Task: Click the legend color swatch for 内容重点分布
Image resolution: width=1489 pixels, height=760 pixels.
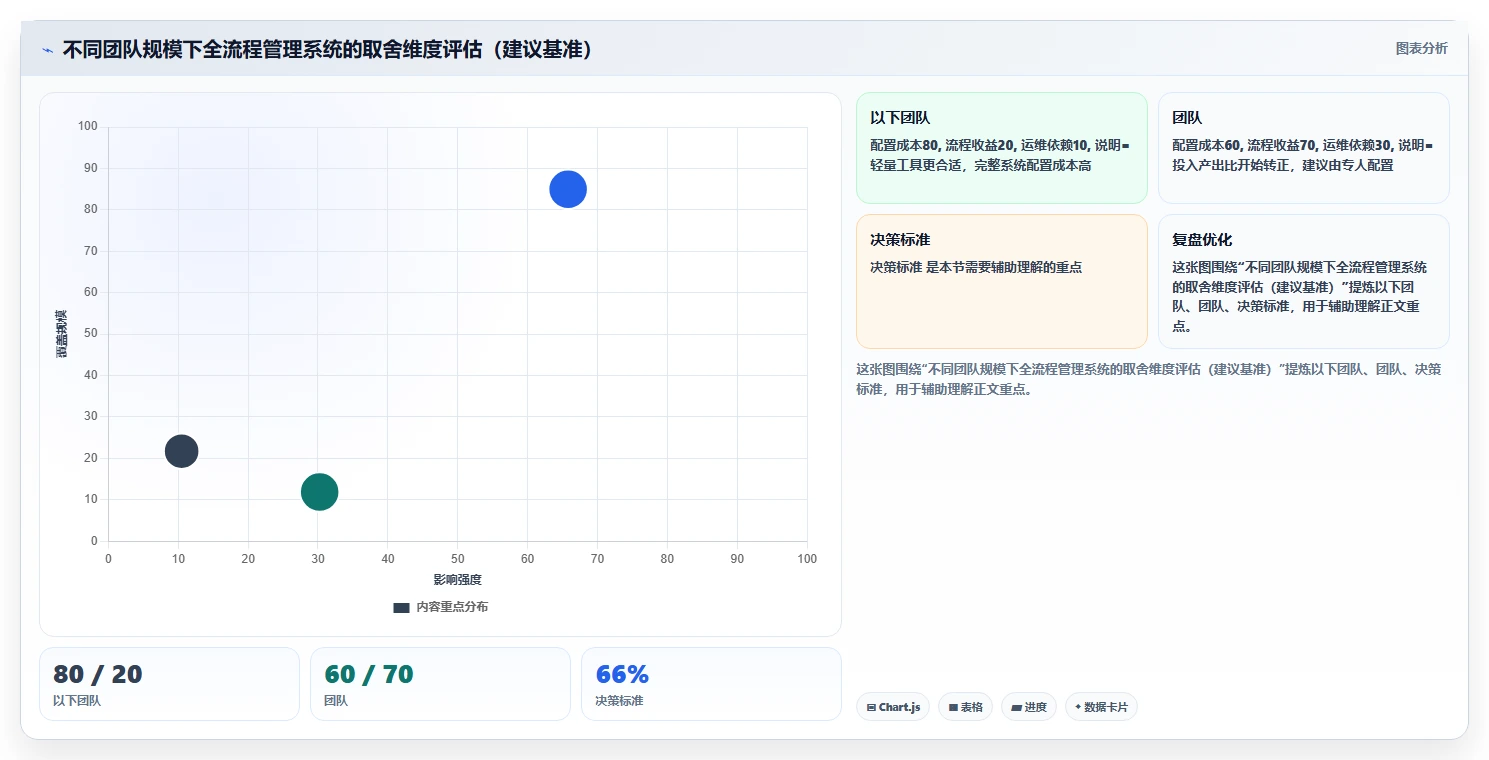Action: (x=401, y=607)
